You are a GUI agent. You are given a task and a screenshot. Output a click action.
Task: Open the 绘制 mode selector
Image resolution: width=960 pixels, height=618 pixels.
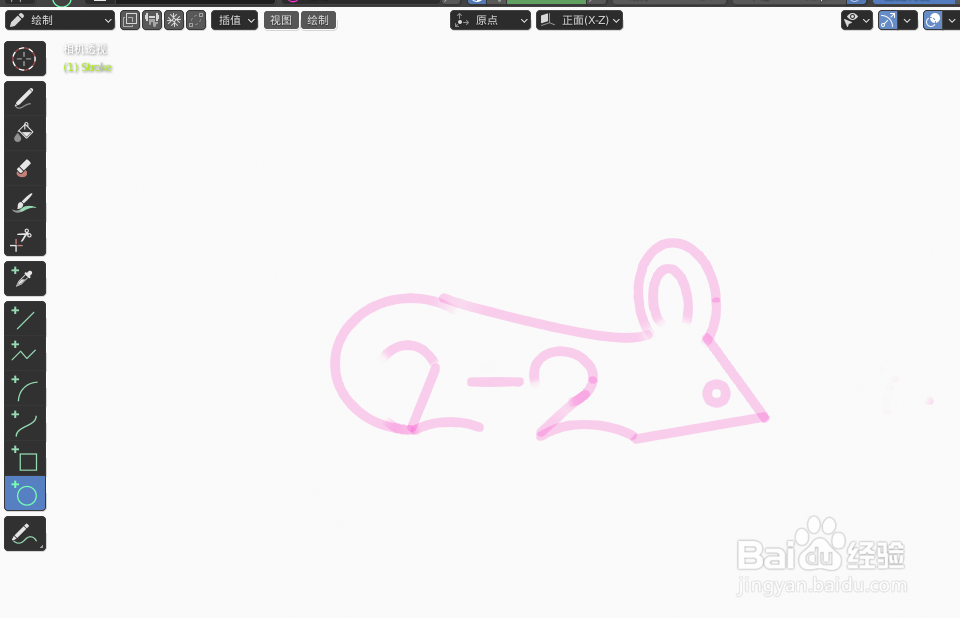tap(60, 19)
